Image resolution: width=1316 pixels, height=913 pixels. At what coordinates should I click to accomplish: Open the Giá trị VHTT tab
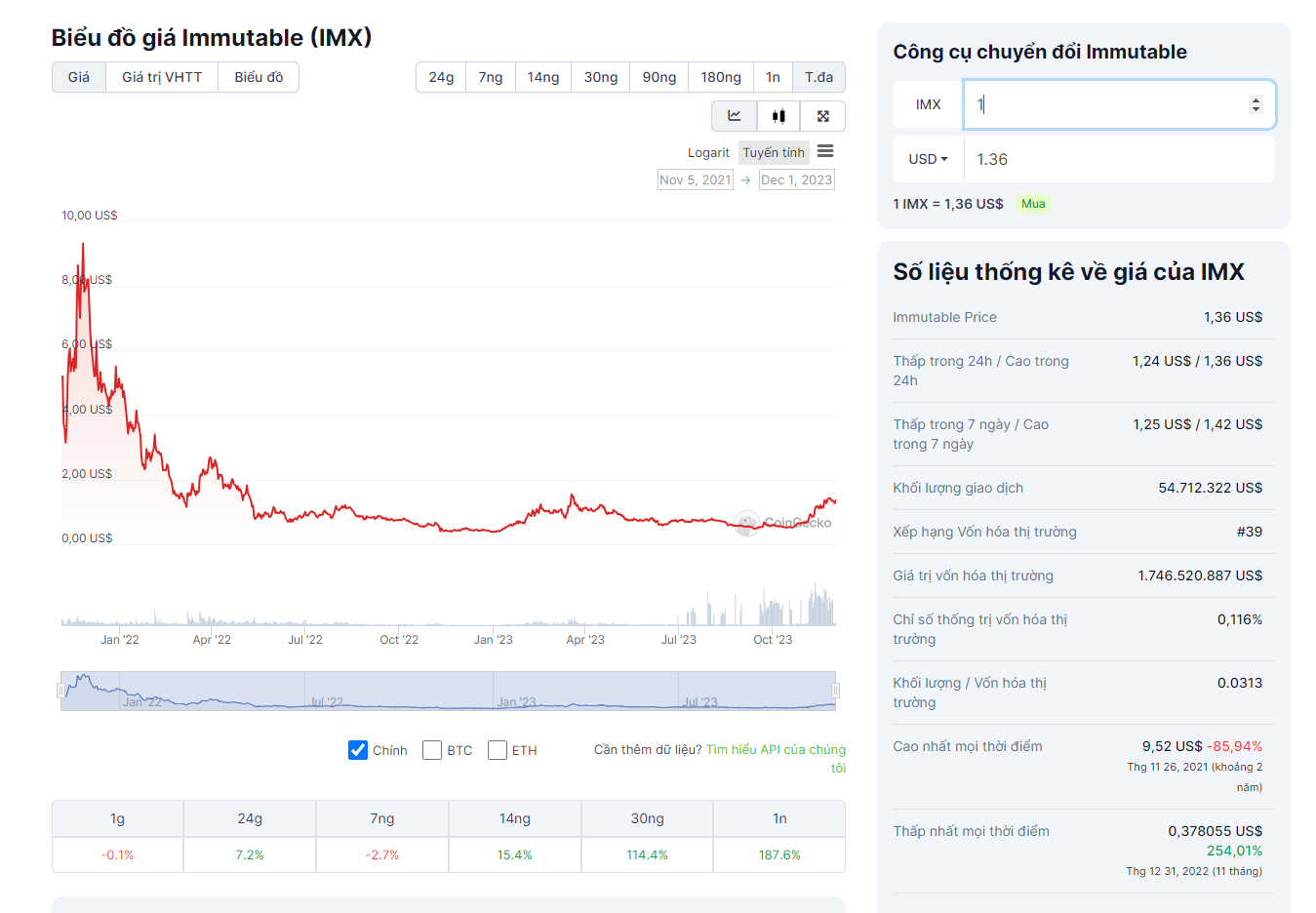162,77
